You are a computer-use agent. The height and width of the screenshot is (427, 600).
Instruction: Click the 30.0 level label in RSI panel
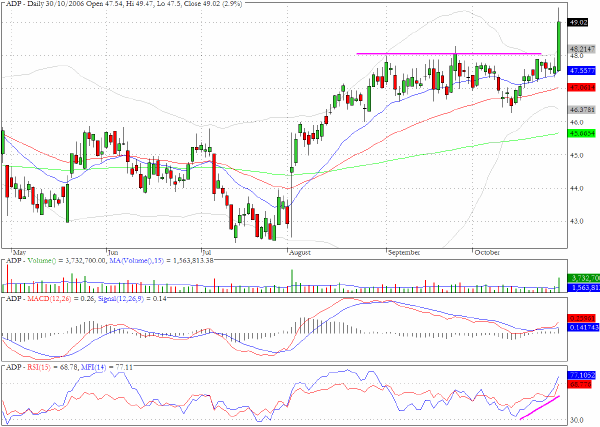[577, 420]
